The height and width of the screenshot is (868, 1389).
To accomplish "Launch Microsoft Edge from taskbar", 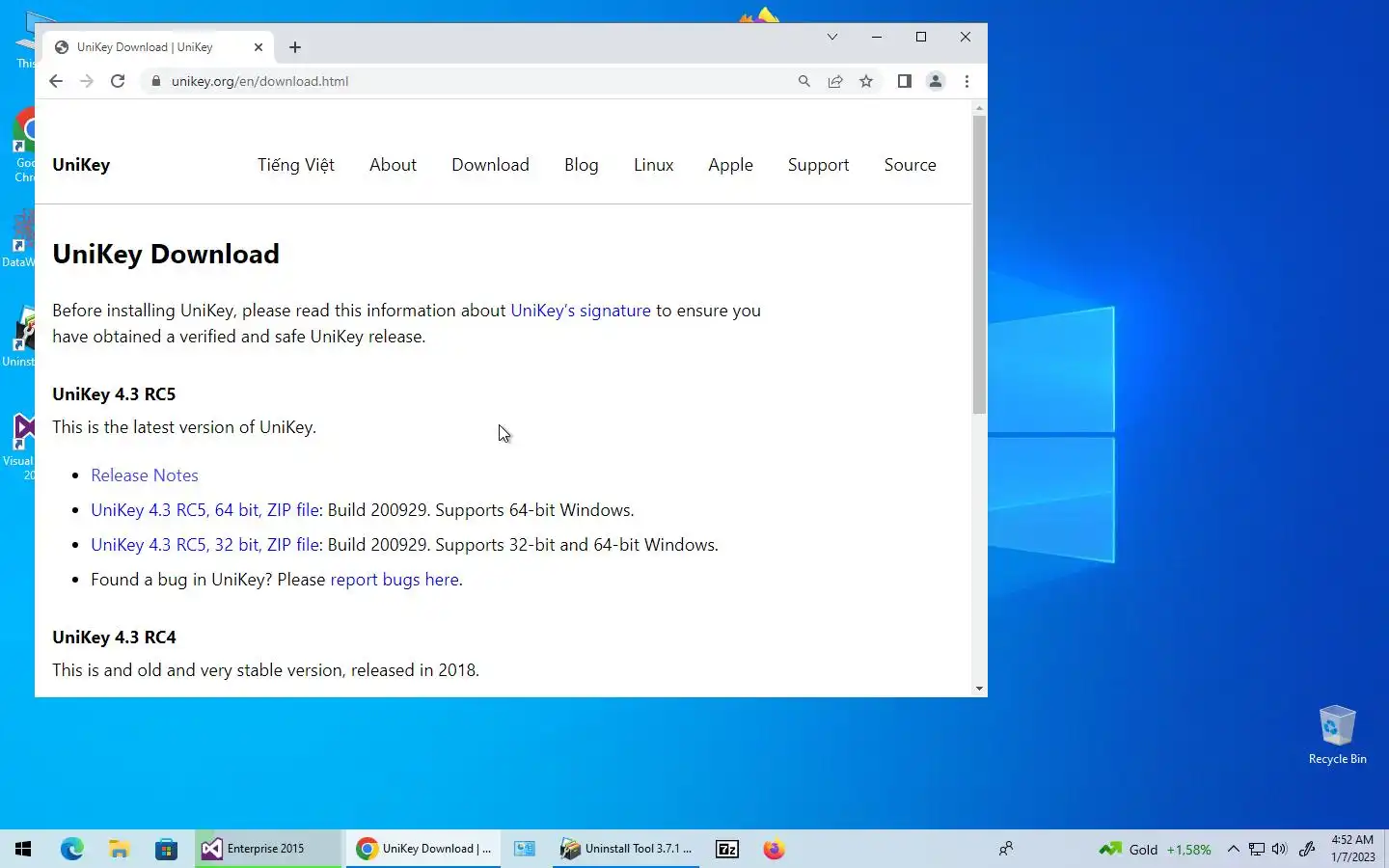I will [x=71, y=849].
